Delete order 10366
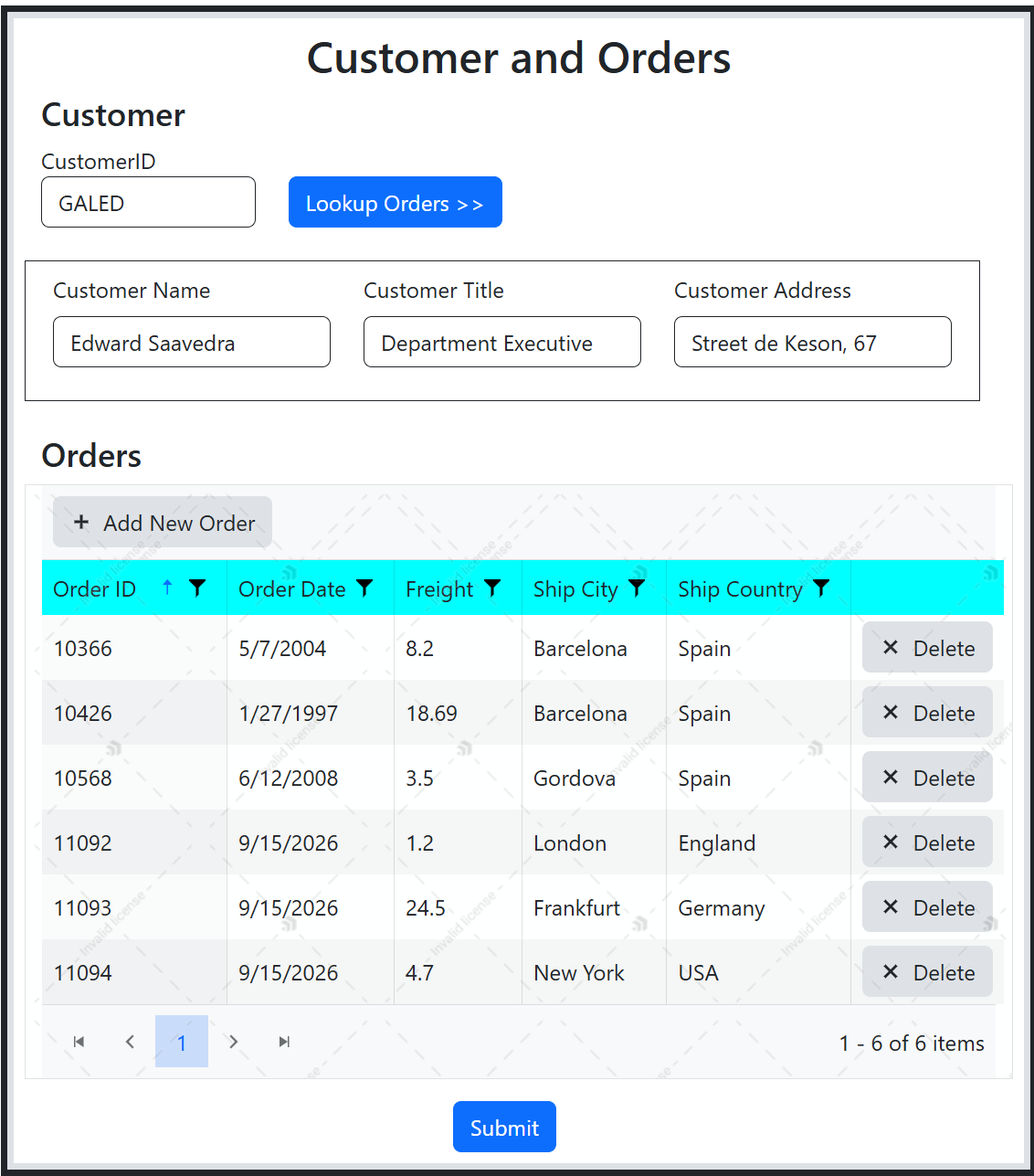Viewport: 1034px width, 1176px height. click(x=927, y=647)
